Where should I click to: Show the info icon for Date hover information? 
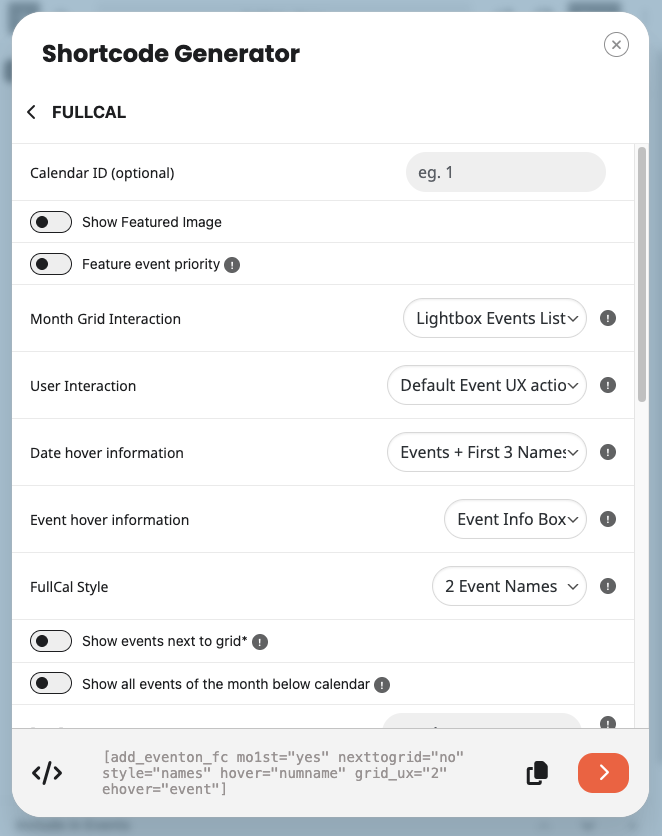608,452
